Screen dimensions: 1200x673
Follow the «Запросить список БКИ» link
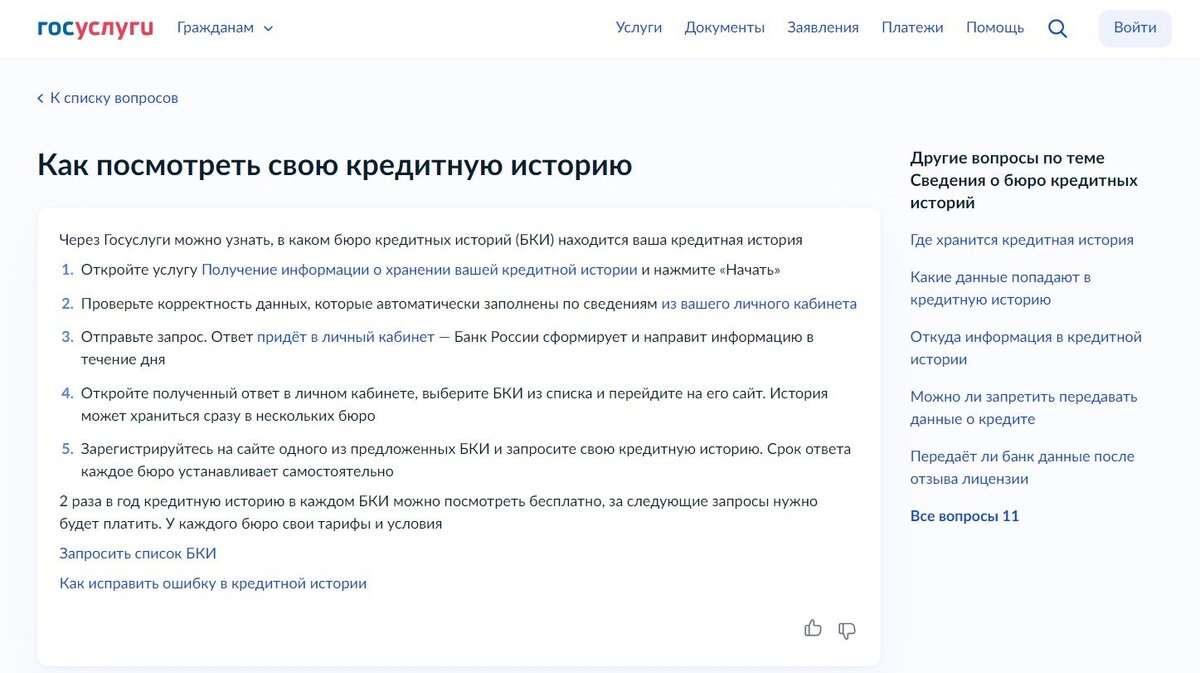click(x=137, y=553)
